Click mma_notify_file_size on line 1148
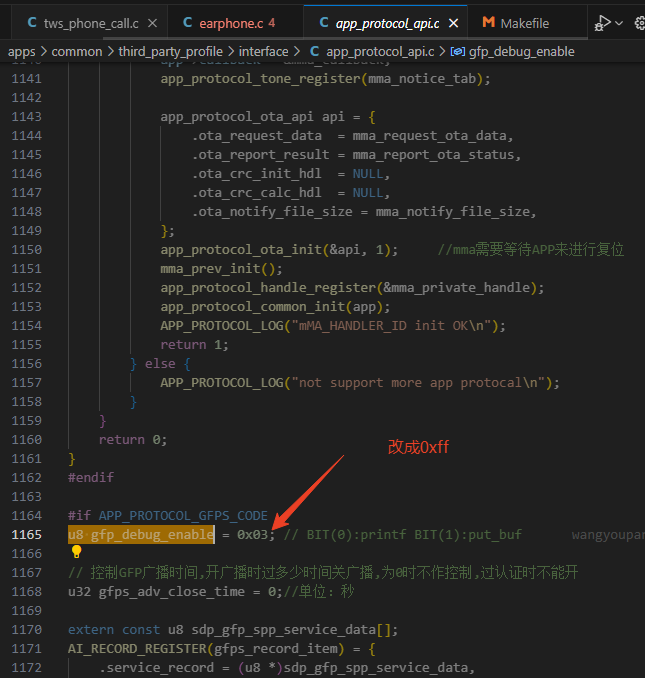Viewport: 645px width, 678px height. tap(453, 212)
